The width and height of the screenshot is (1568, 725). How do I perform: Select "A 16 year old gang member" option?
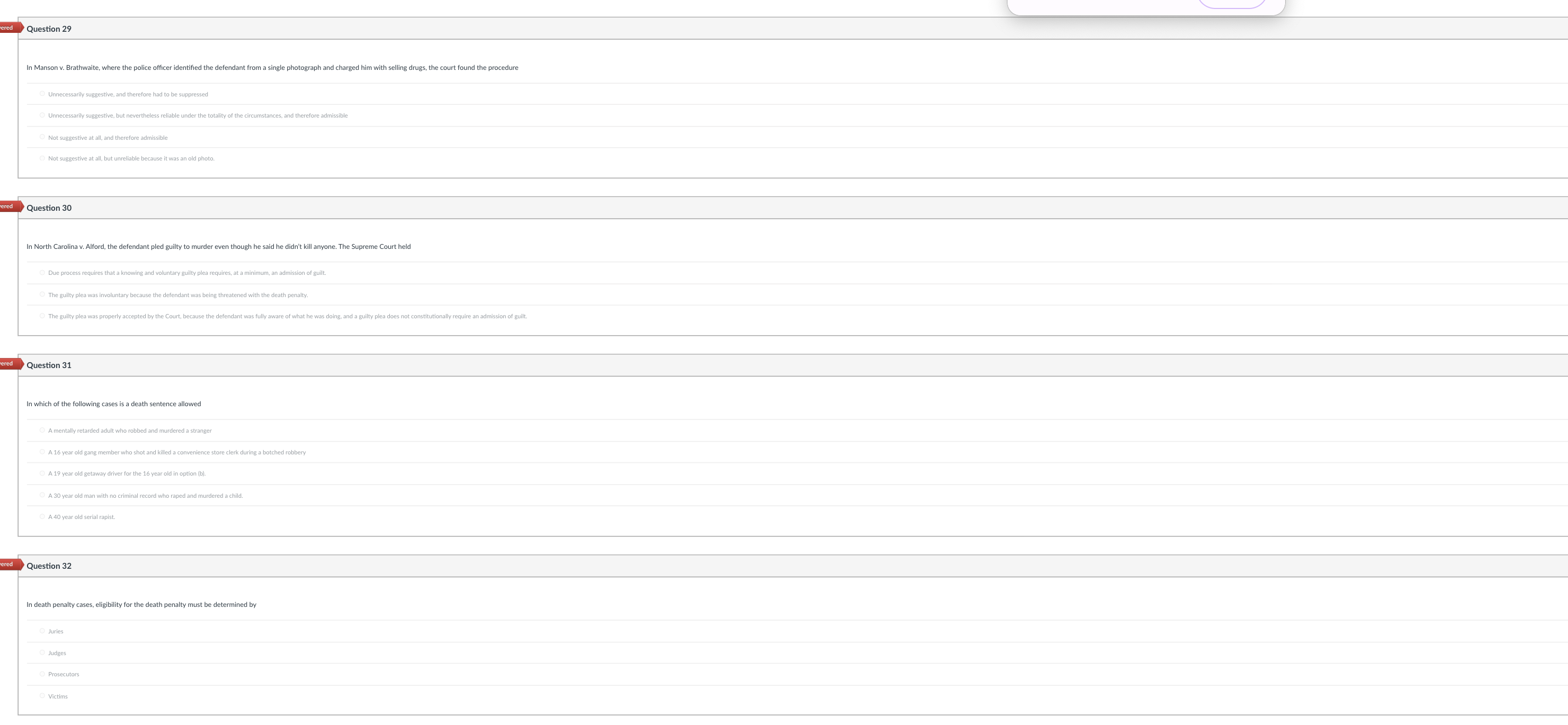[42, 451]
